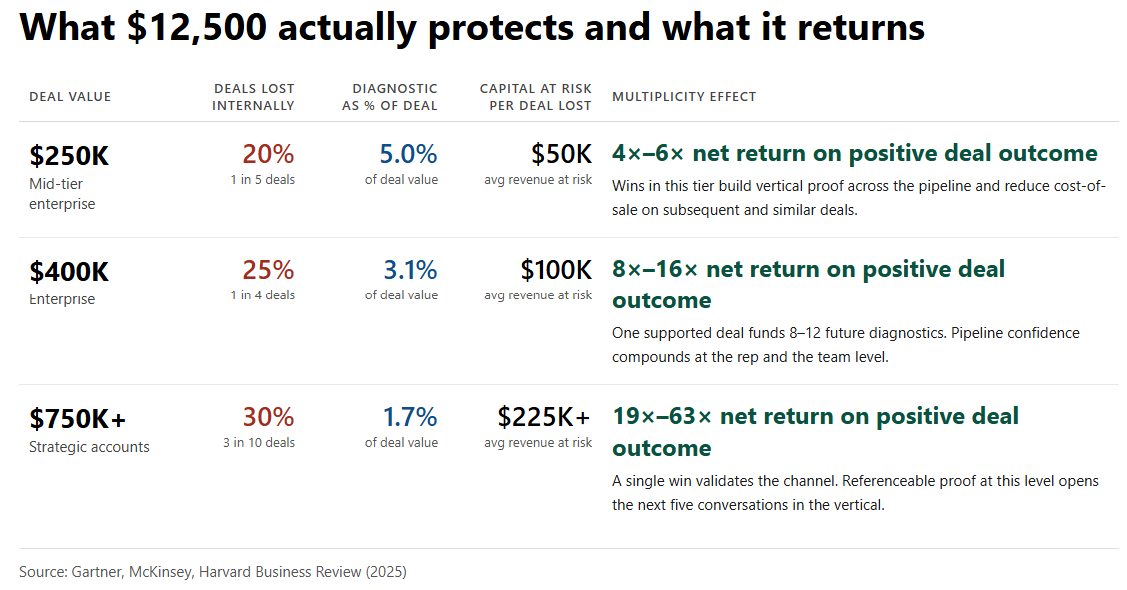Click the Gartner, McKinsey source line
This screenshot has height=590, width=1127.
pos(213,572)
